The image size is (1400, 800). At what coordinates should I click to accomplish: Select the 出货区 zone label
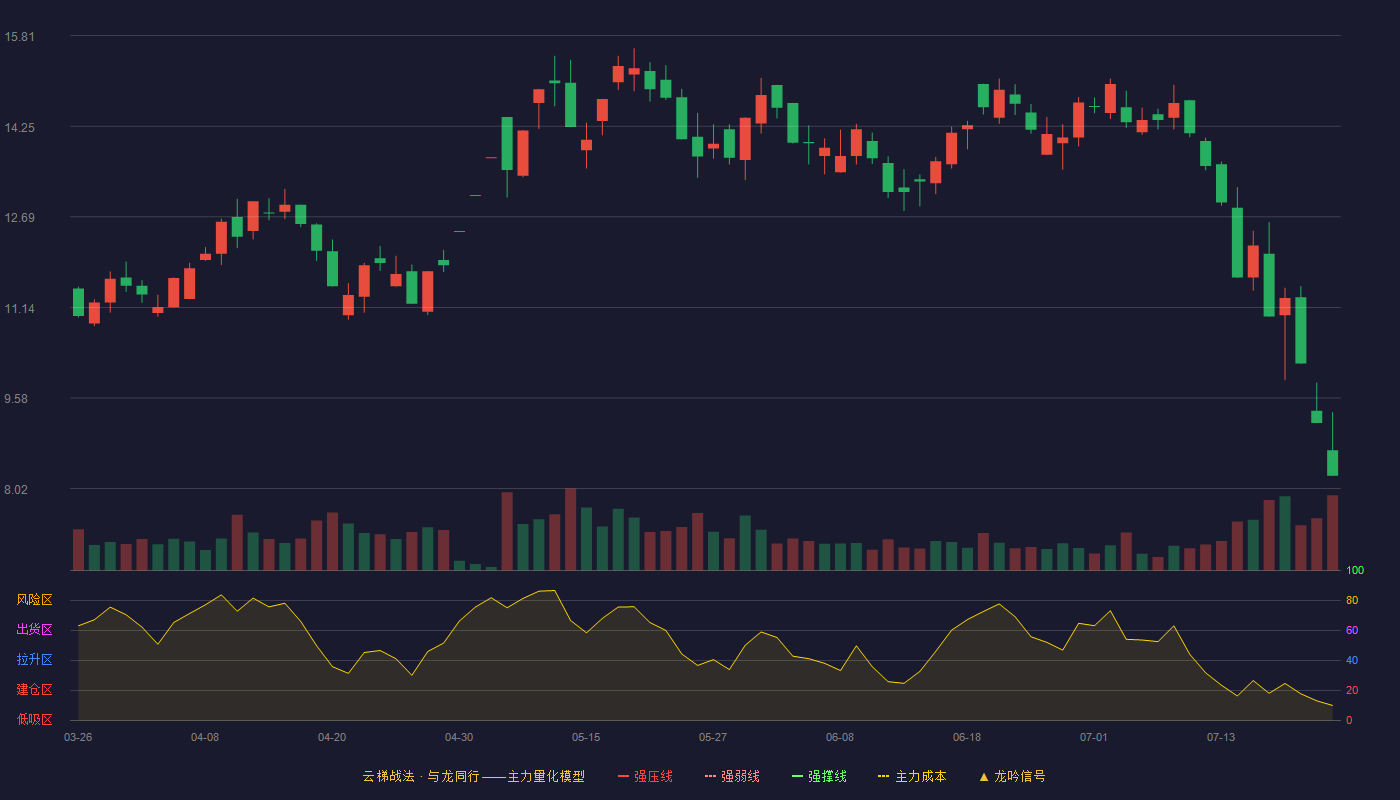[x=34, y=630]
